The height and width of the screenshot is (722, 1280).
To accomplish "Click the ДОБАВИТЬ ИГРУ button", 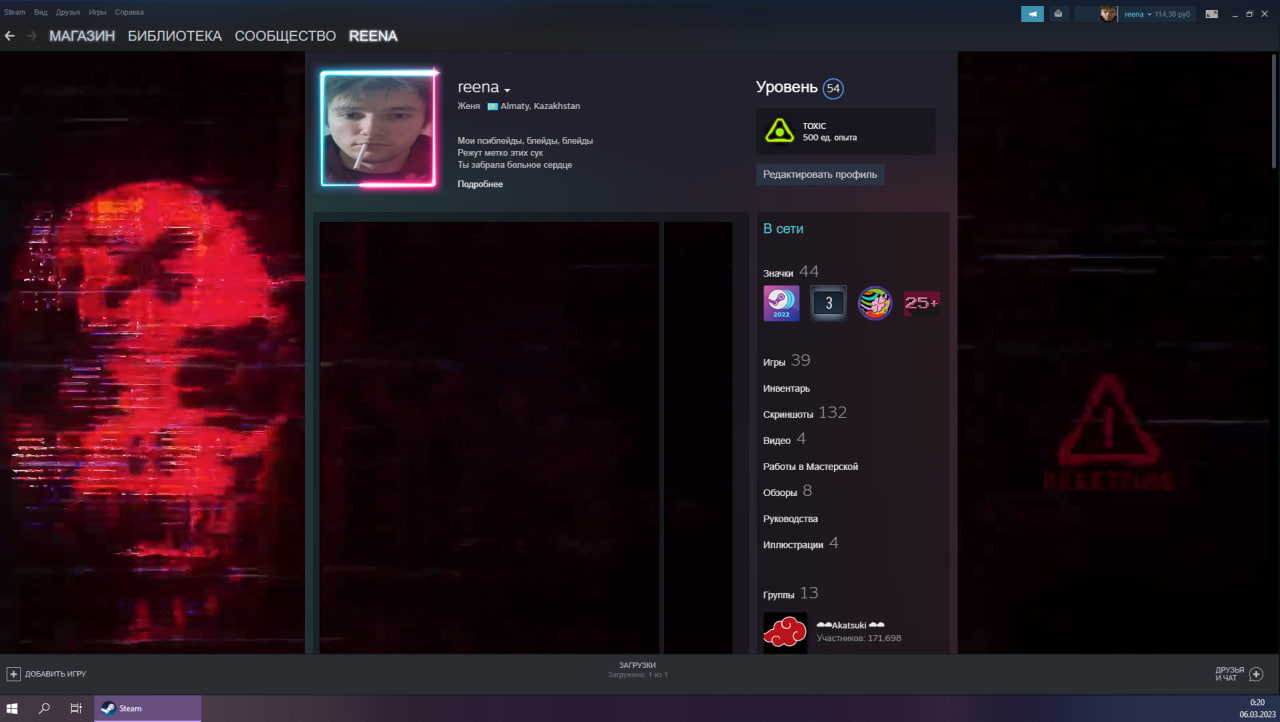I will click(47, 674).
